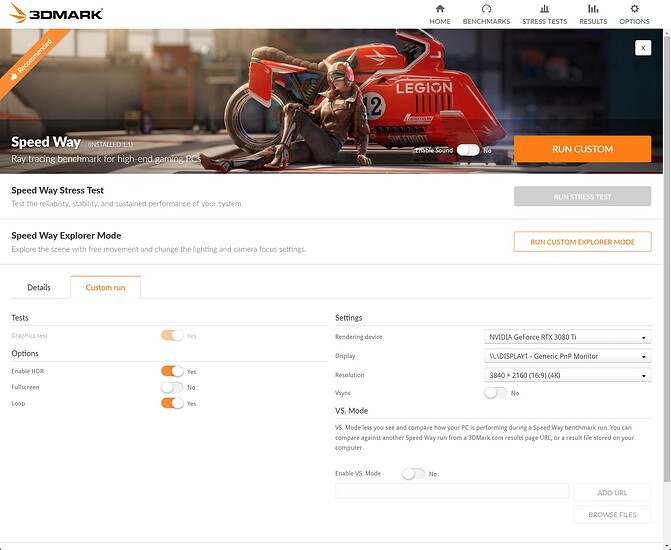Click the ADD URL button
Image resolution: width=671 pixels, height=550 pixels.
click(x=612, y=493)
